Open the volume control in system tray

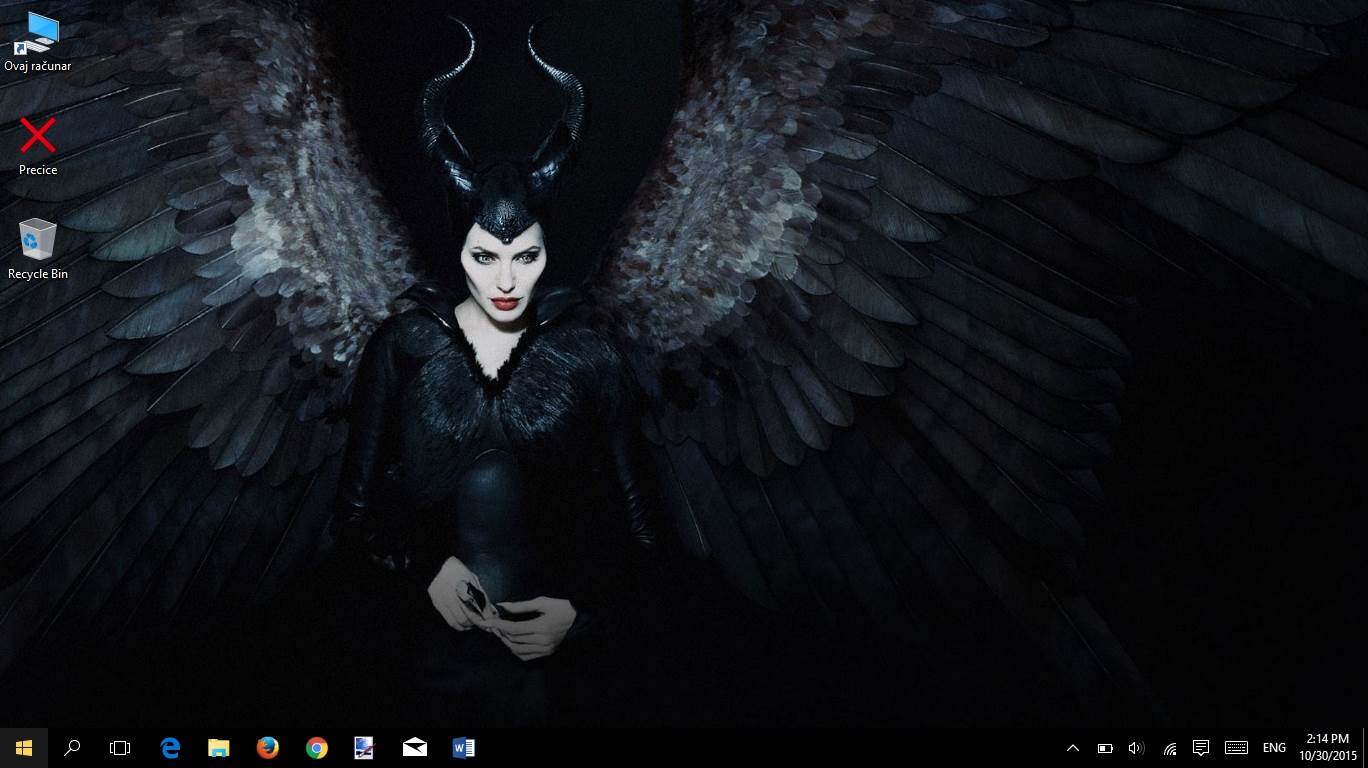[1136, 748]
